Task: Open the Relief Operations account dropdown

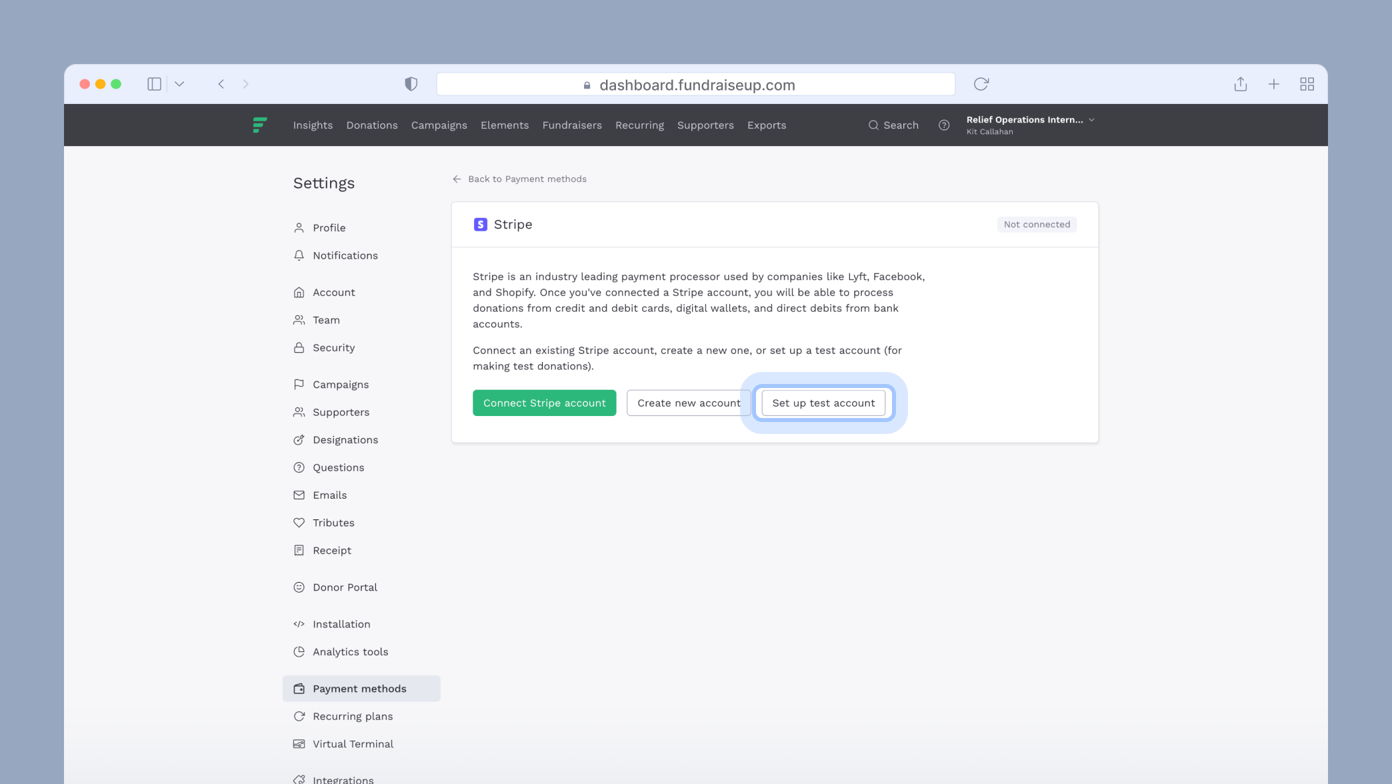Action: coord(1030,124)
